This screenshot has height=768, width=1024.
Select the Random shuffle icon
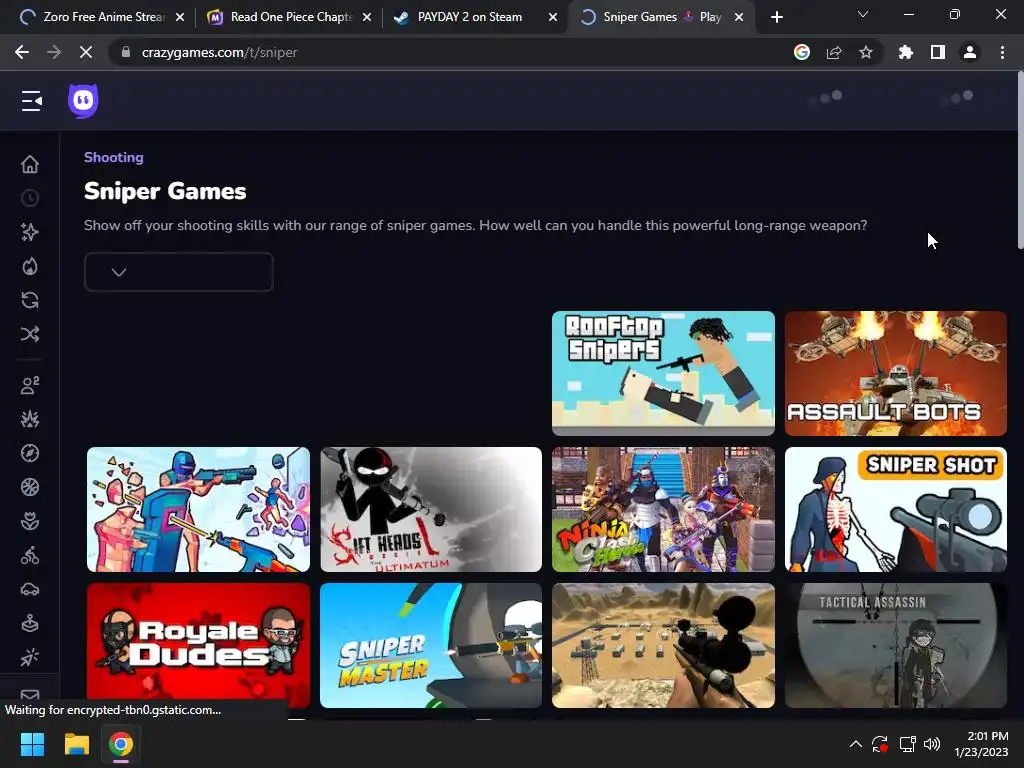click(29, 334)
